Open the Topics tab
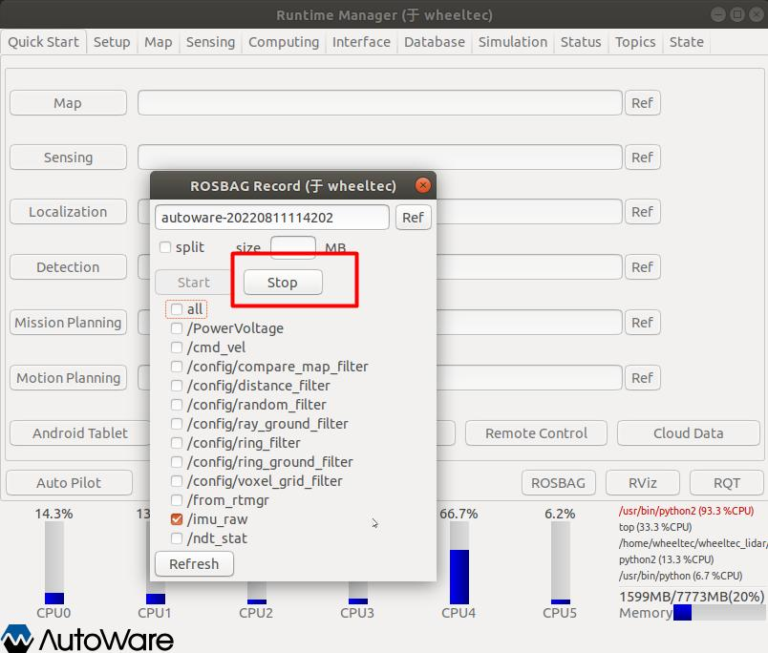Image resolution: width=768 pixels, height=653 pixels. coord(635,42)
